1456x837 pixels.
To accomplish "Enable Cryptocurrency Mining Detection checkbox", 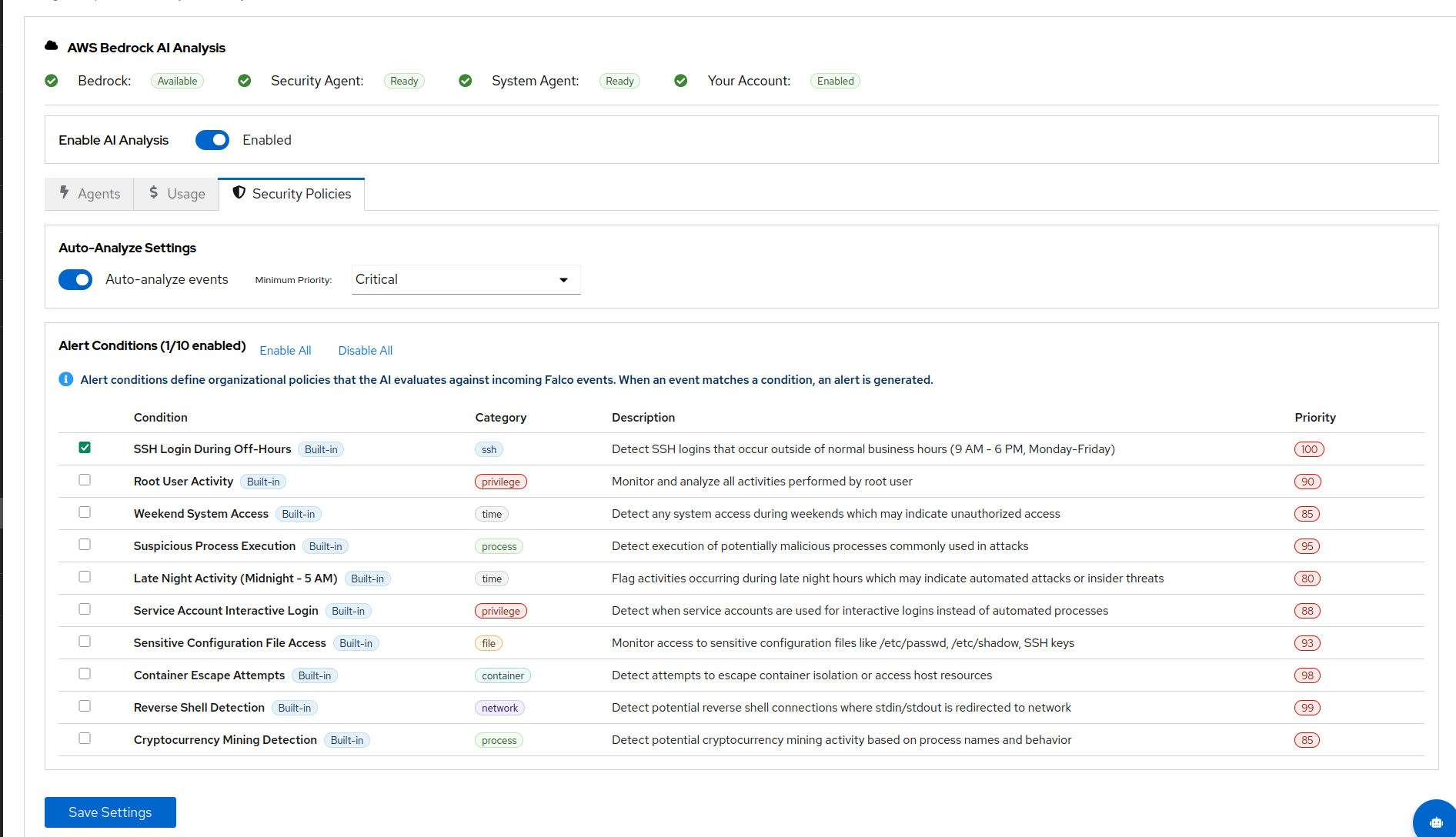I will click(85, 739).
